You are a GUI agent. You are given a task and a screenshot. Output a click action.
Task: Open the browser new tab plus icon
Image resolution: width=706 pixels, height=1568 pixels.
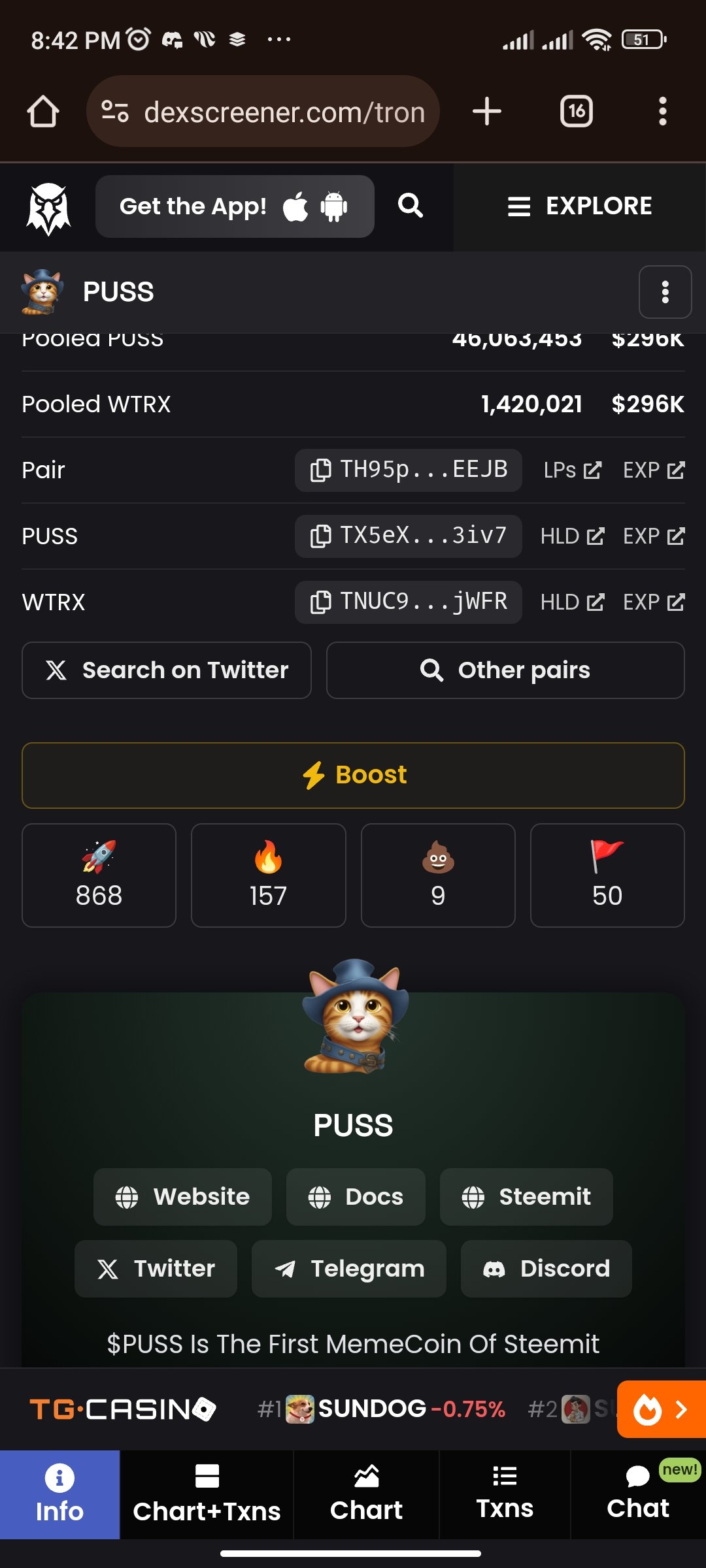[x=487, y=111]
